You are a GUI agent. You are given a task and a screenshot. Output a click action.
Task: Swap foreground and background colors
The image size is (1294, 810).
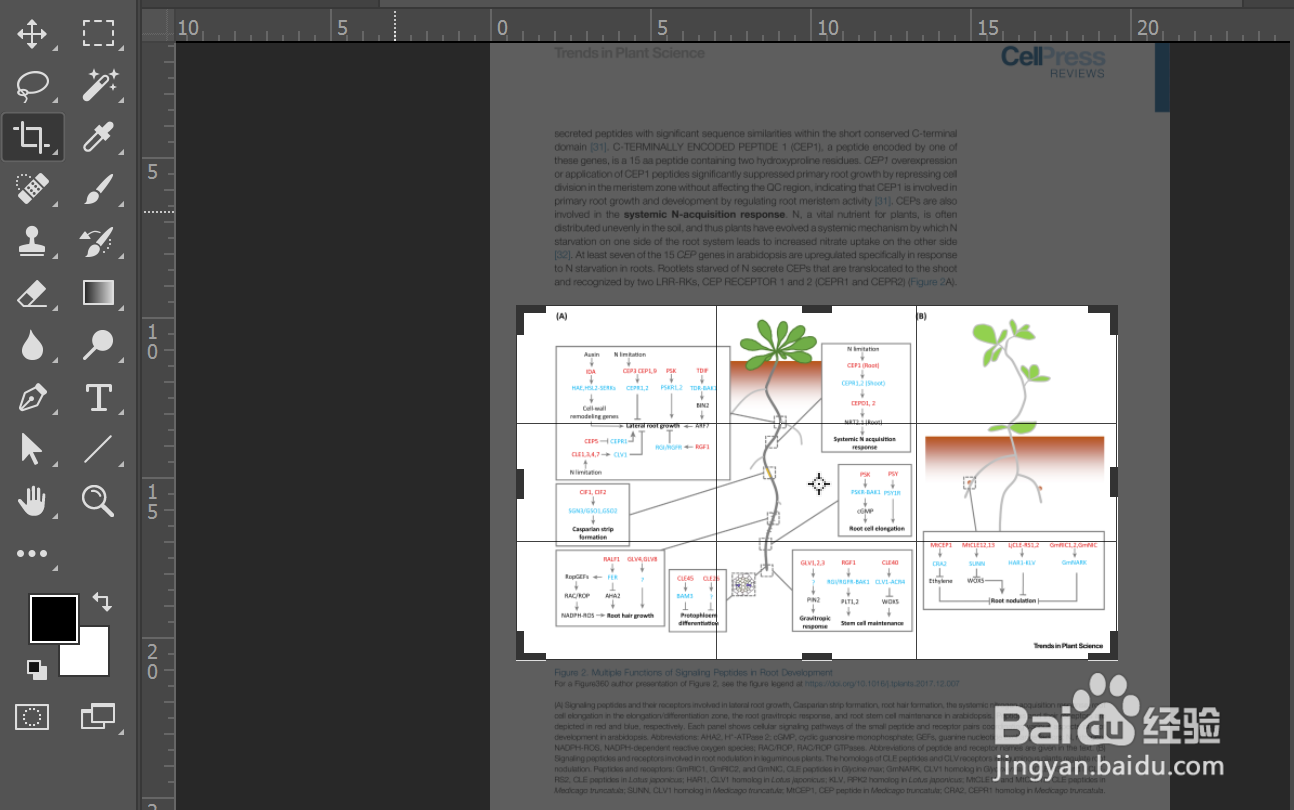[x=102, y=602]
